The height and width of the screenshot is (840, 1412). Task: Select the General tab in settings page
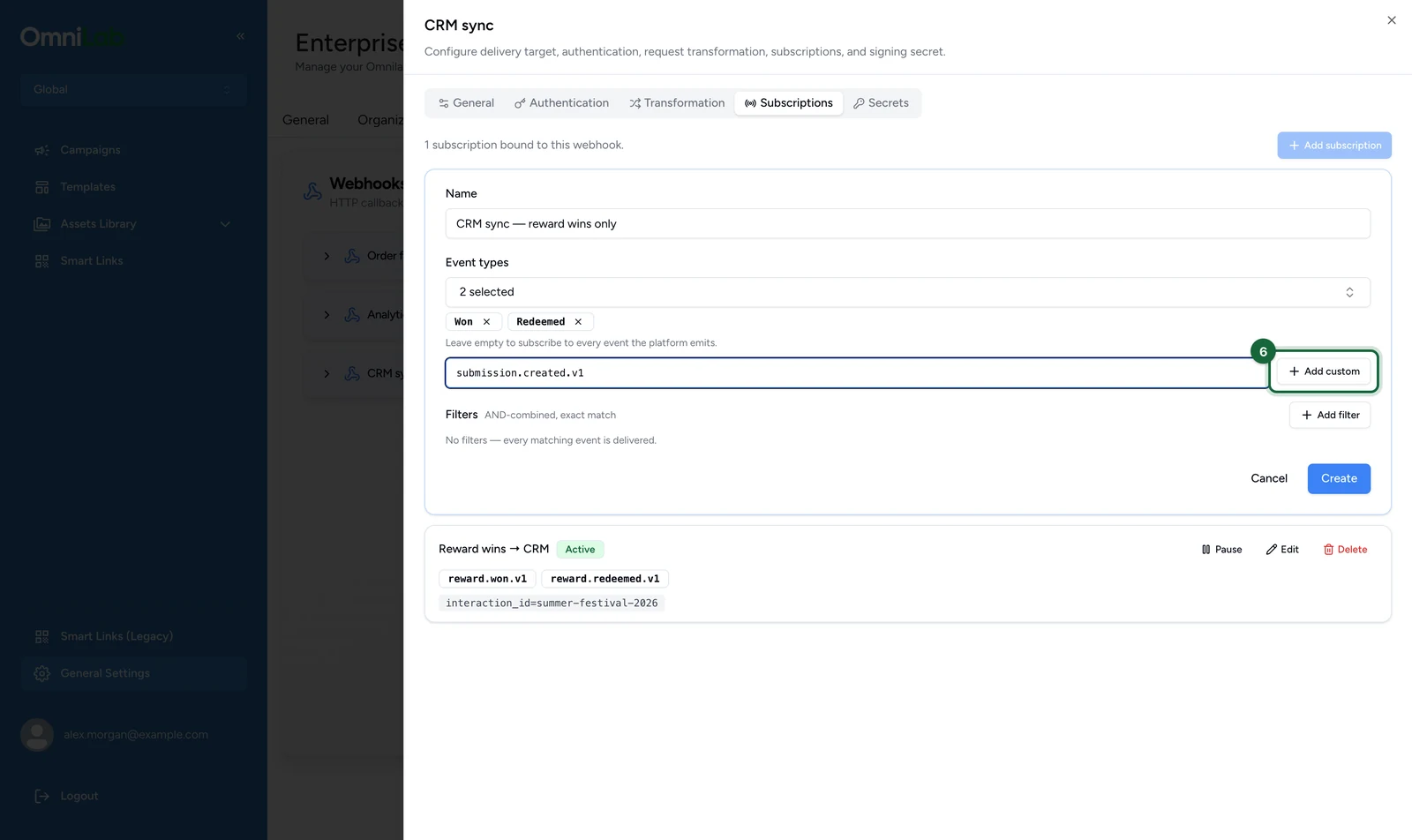coord(305,120)
